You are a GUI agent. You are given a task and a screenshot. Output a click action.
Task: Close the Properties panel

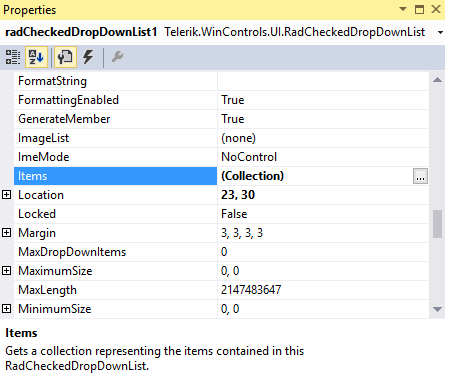coord(436,9)
